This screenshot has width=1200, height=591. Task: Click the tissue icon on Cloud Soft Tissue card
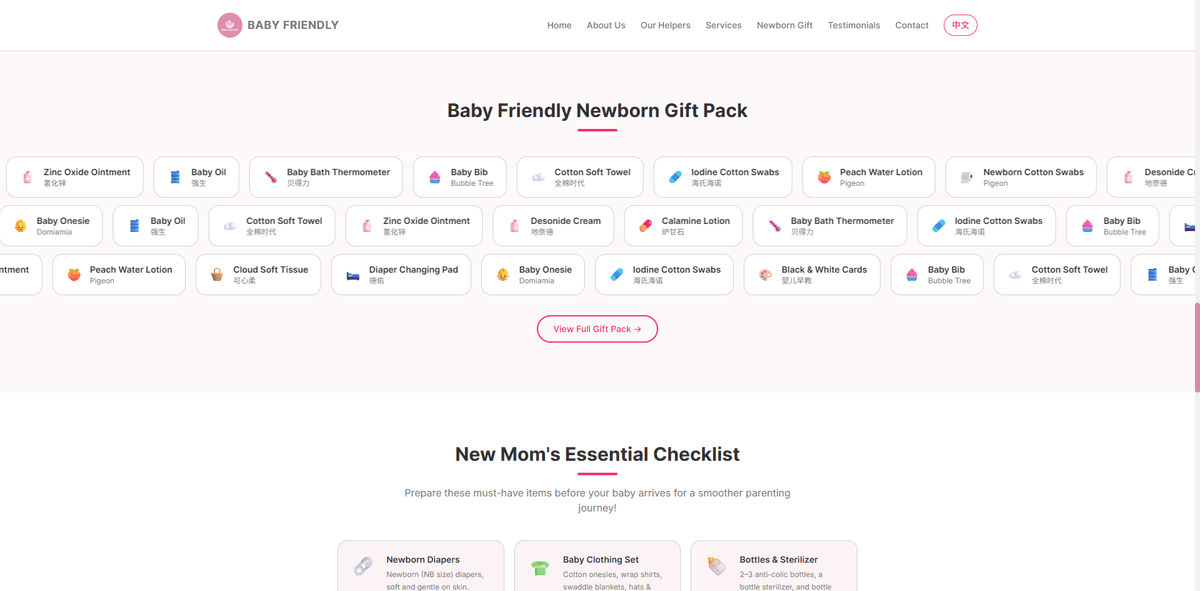[216, 273]
